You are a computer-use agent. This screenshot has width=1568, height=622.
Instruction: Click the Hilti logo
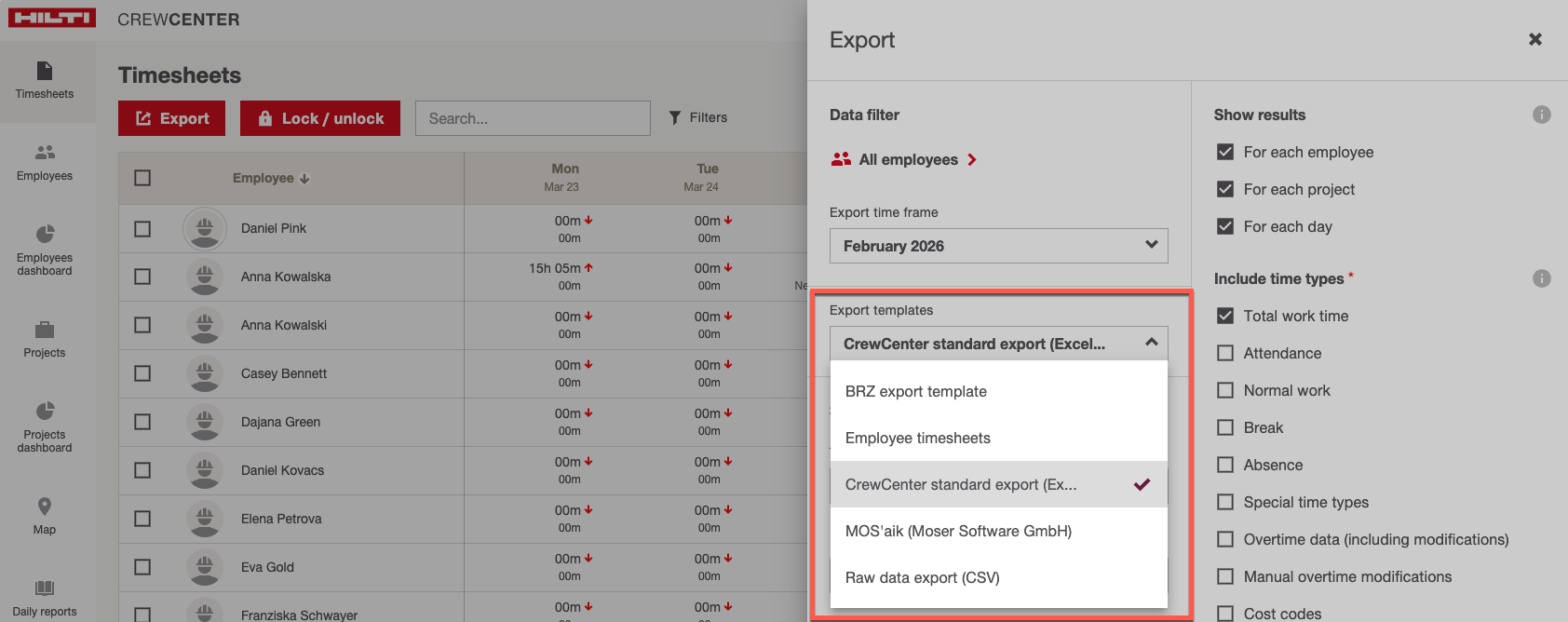(x=52, y=19)
